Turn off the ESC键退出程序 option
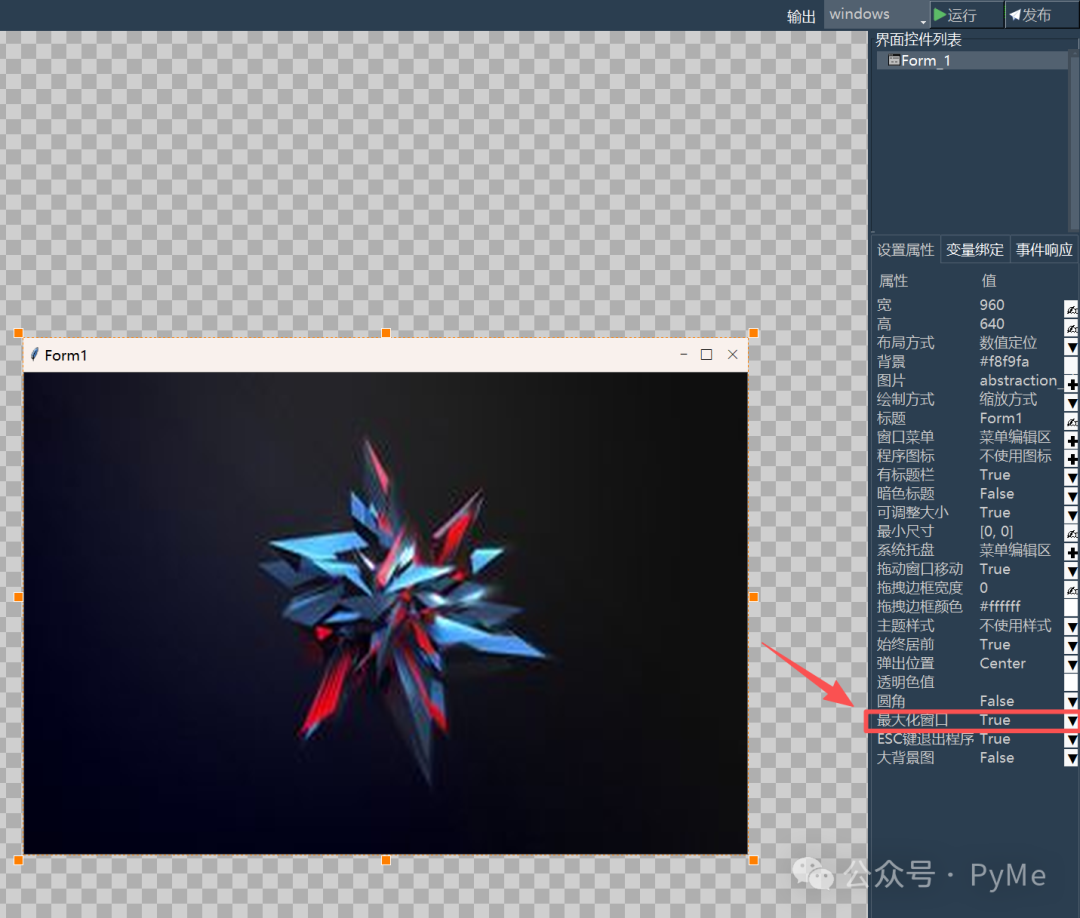The height and width of the screenshot is (918, 1080). point(1071,739)
